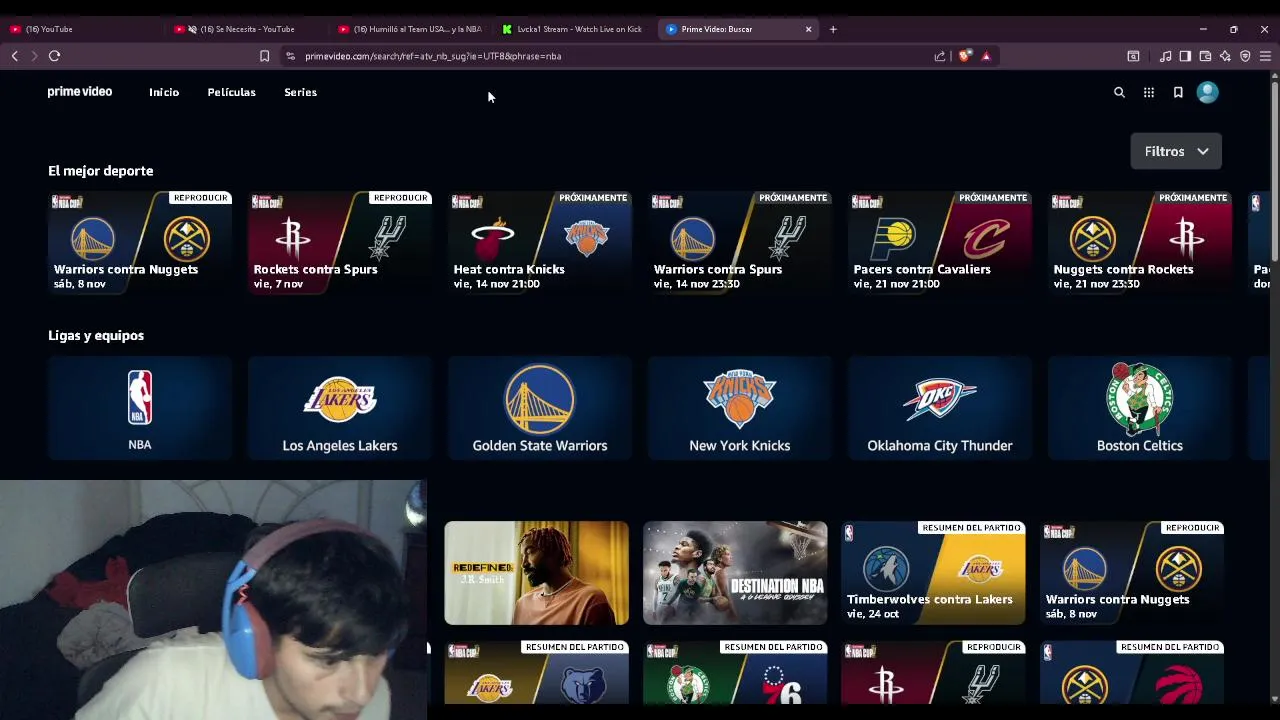Open the apps grid icon in Prime Video
Screen dimensions: 1280x720
pyautogui.click(x=1149, y=92)
